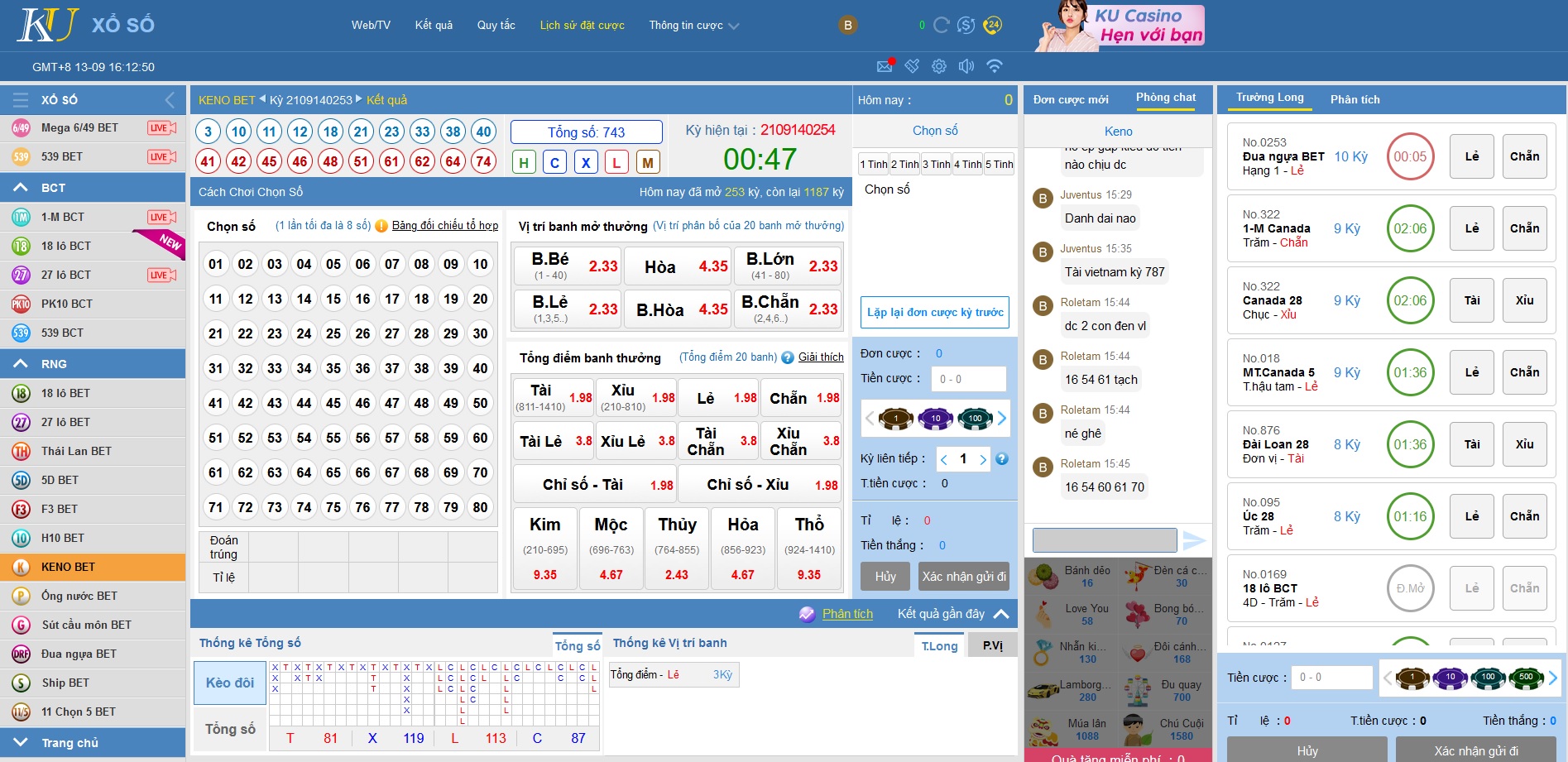The width and height of the screenshot is (1568, 762).
Task: Bet Chẵn on Đua ngựa BET No.0253
Action: pos(1524,156)
